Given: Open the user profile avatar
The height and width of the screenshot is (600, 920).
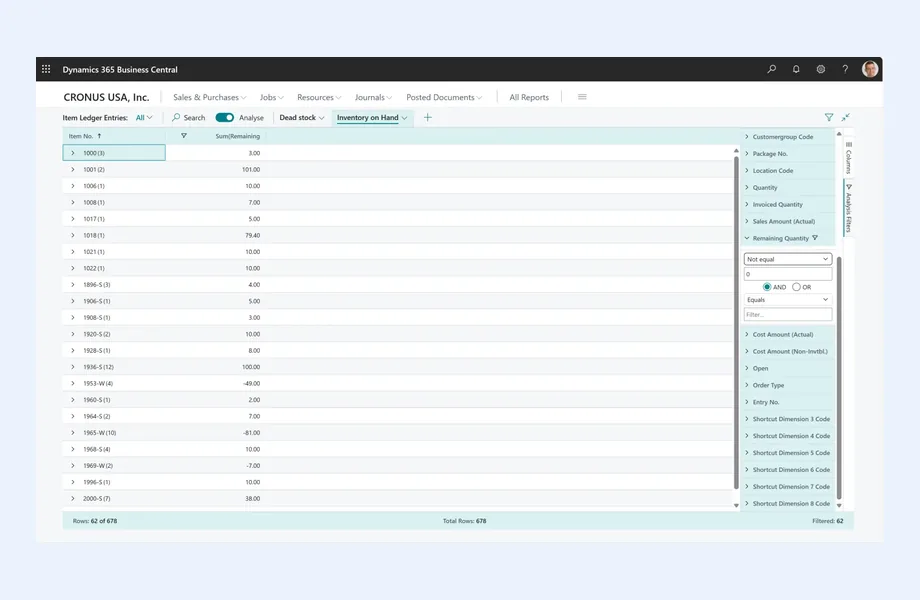Looking at the screenshot, I should click(x=870, y=69).
